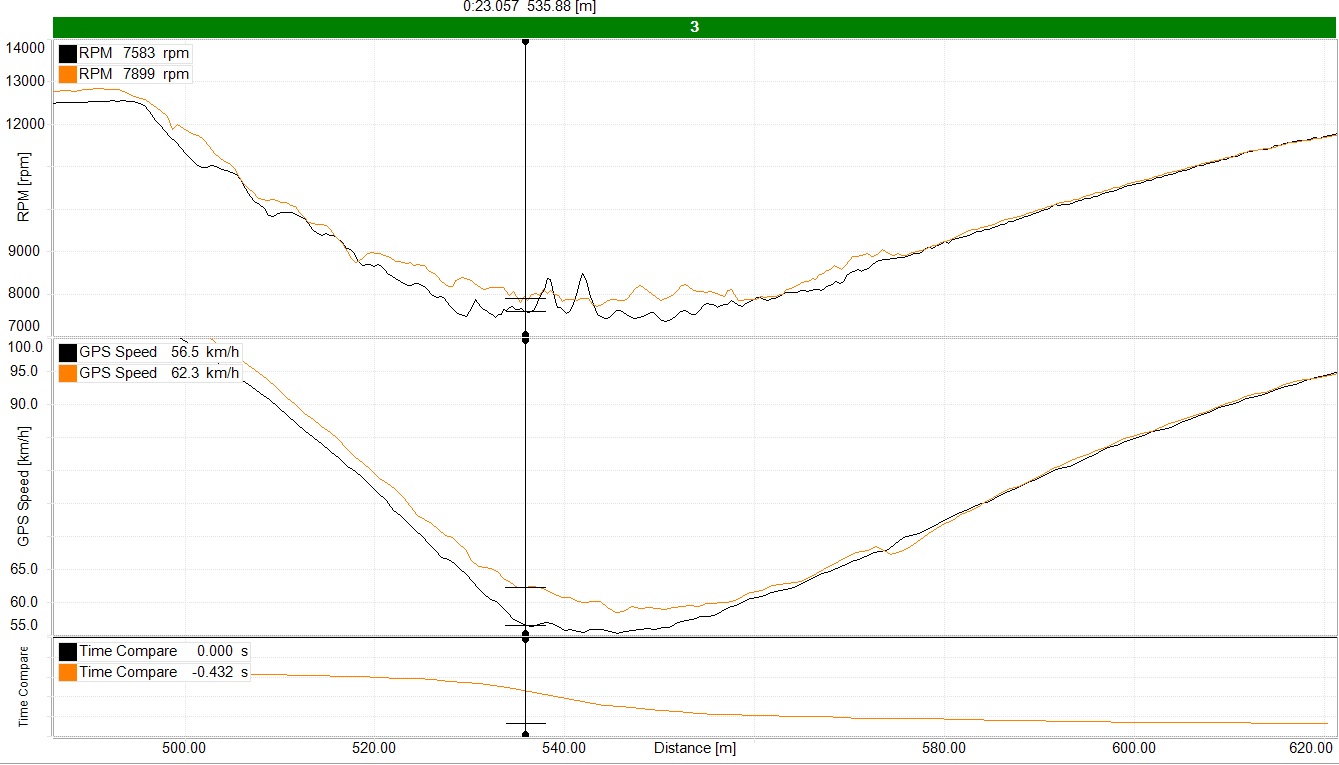Screen dimensions: 1339x765
Task: Select the orange GPS Speed color swatch
Action: pyautogui.click(x=68, y=373)
